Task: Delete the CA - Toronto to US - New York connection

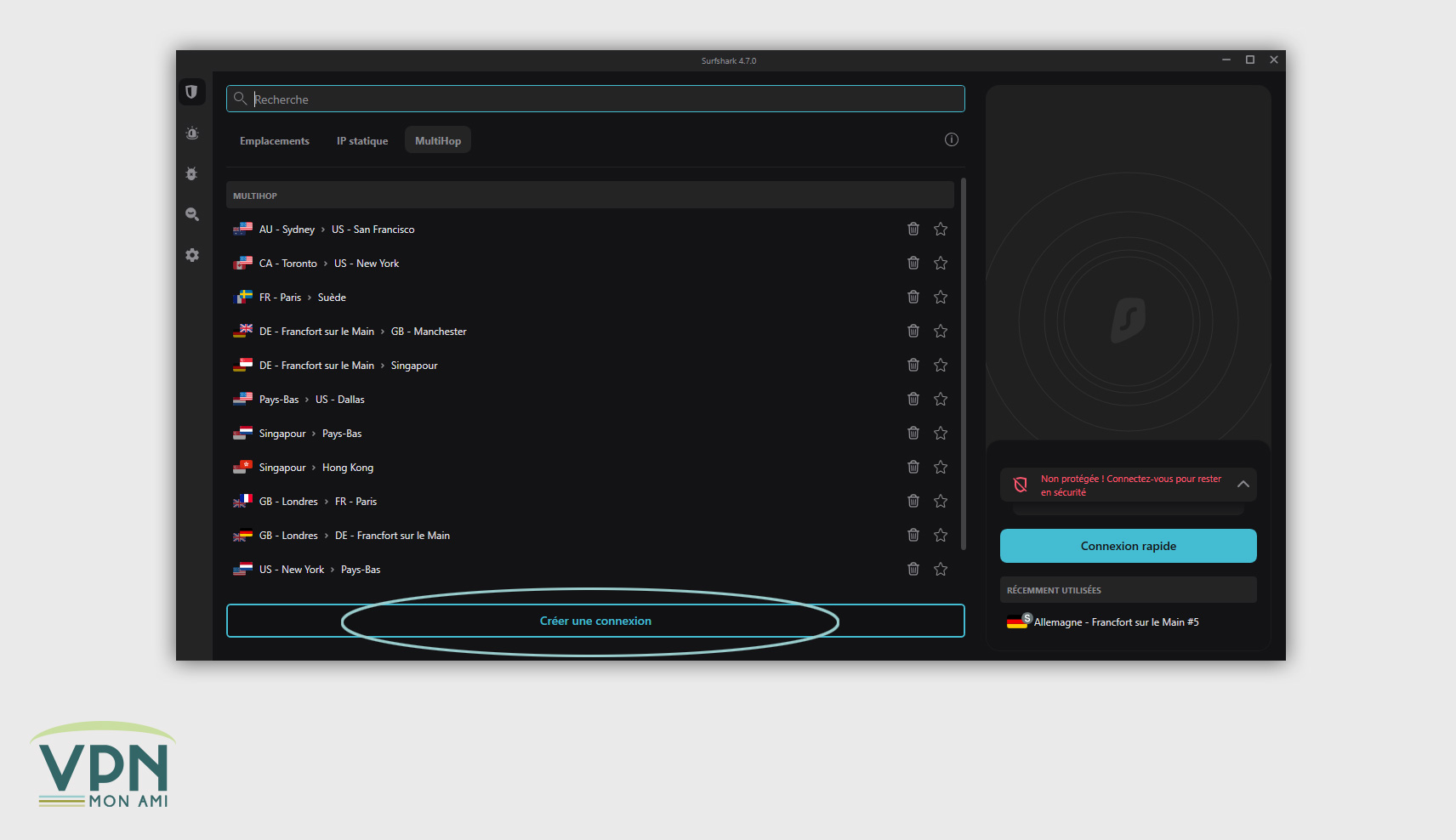Action: click(913, 263)
